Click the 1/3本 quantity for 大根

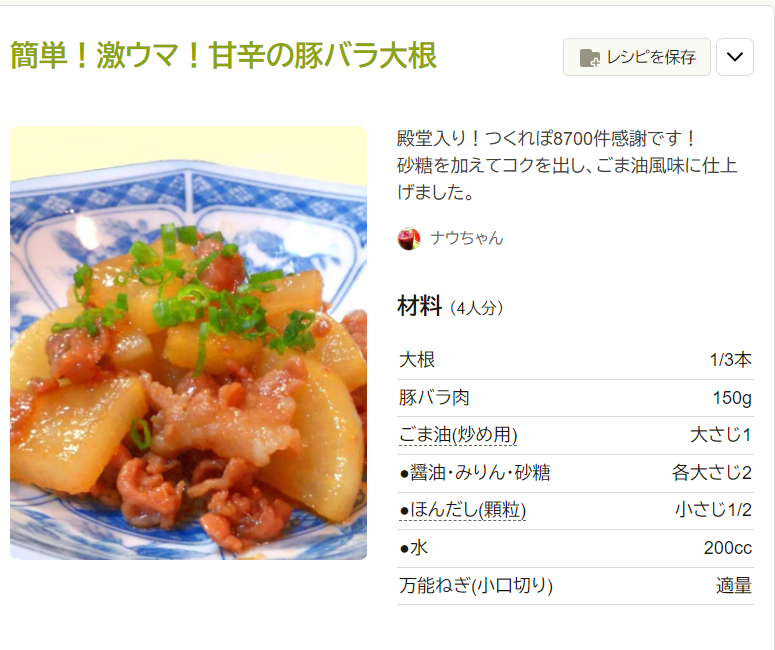[731, 360]
